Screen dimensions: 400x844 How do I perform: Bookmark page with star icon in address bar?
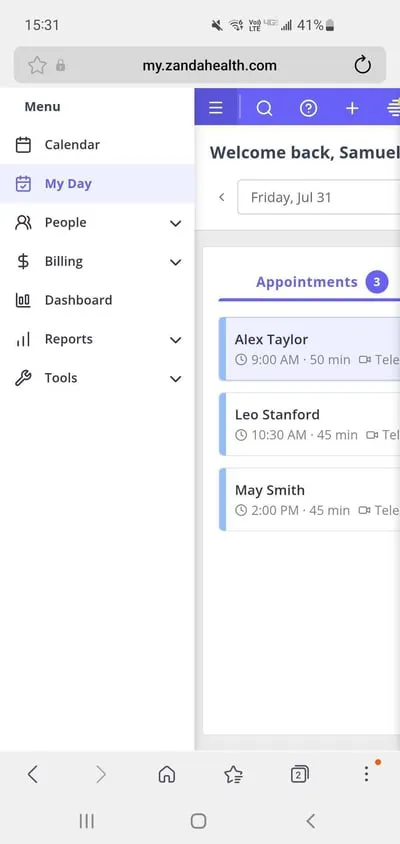(37, 66)
